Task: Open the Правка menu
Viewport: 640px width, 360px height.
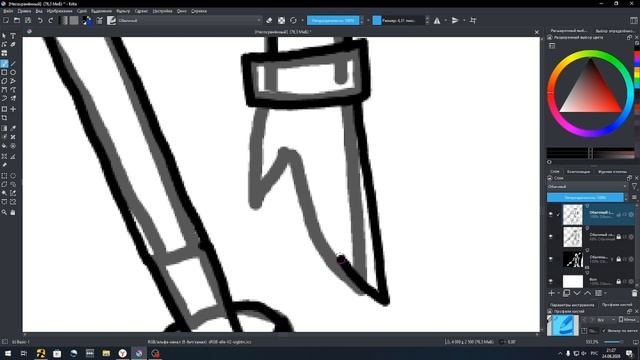Action: point(24,11)
